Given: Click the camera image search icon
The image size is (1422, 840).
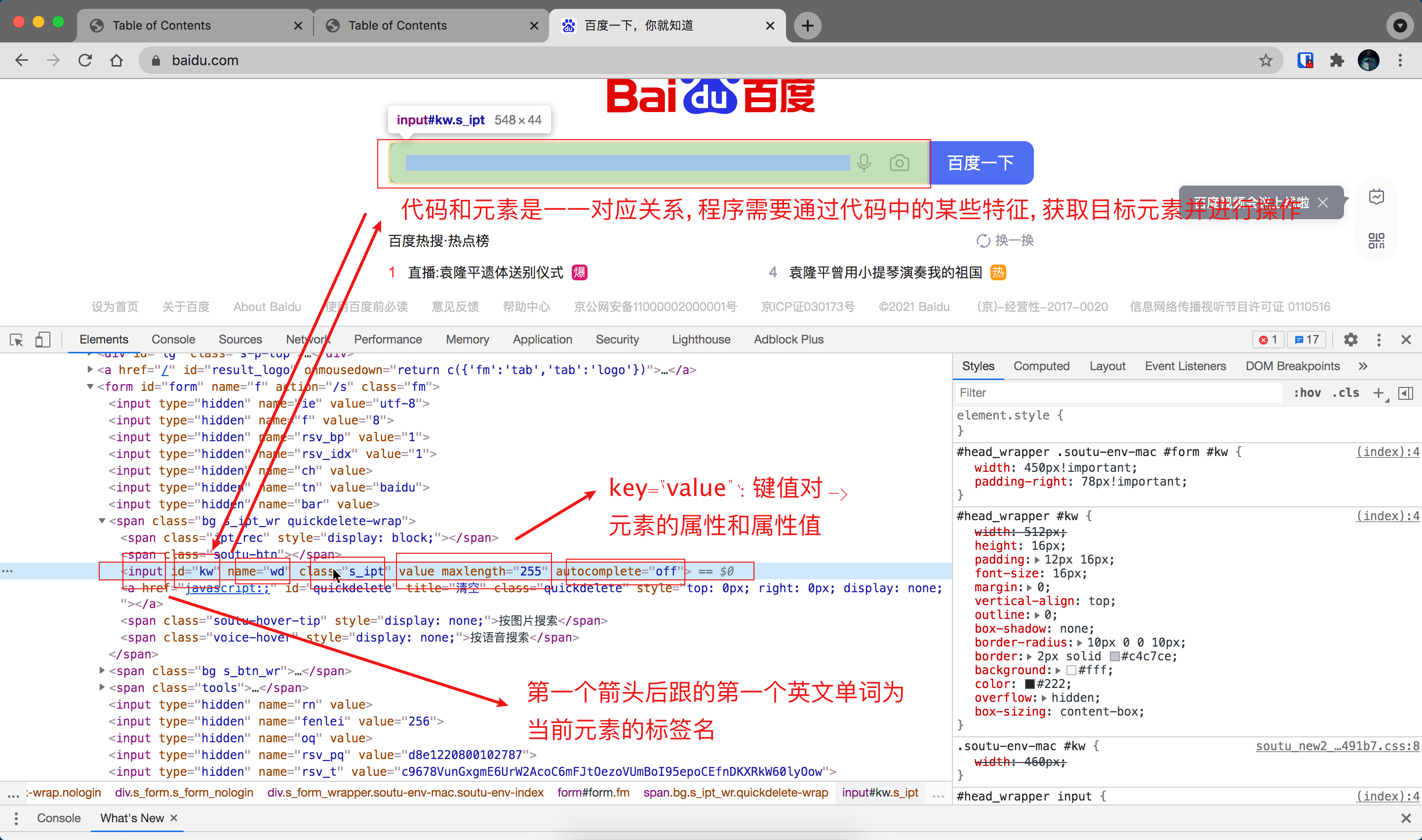Looking at the screenshot, I should 899,163.
